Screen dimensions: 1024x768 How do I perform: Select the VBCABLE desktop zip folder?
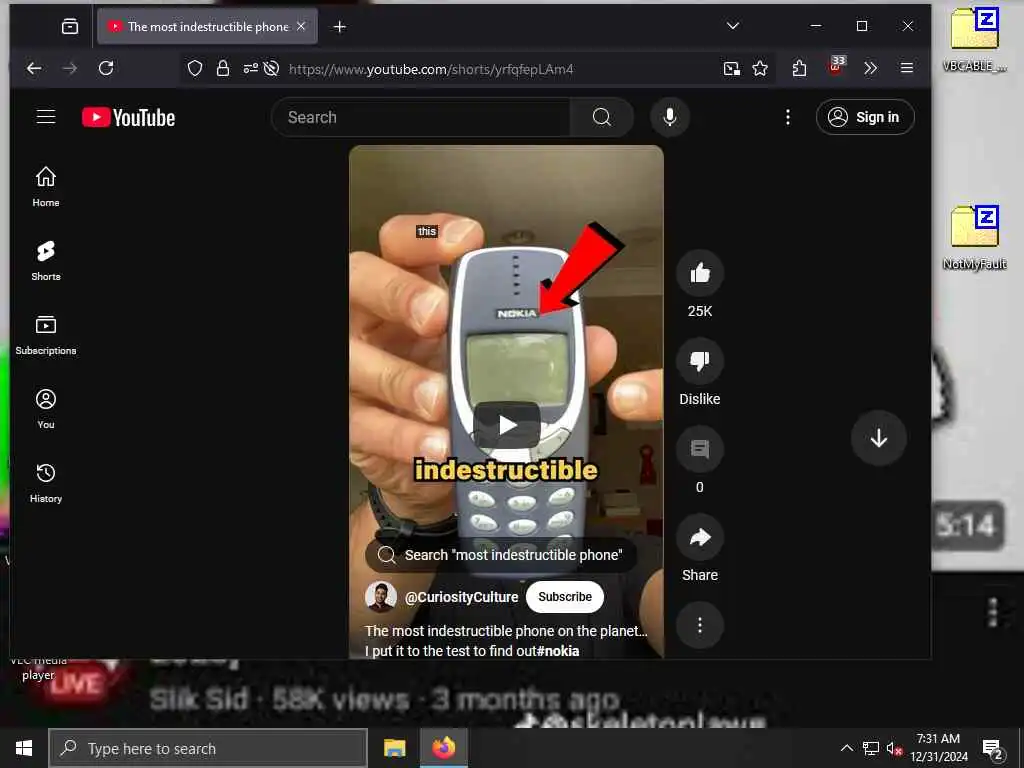(974, 39)
